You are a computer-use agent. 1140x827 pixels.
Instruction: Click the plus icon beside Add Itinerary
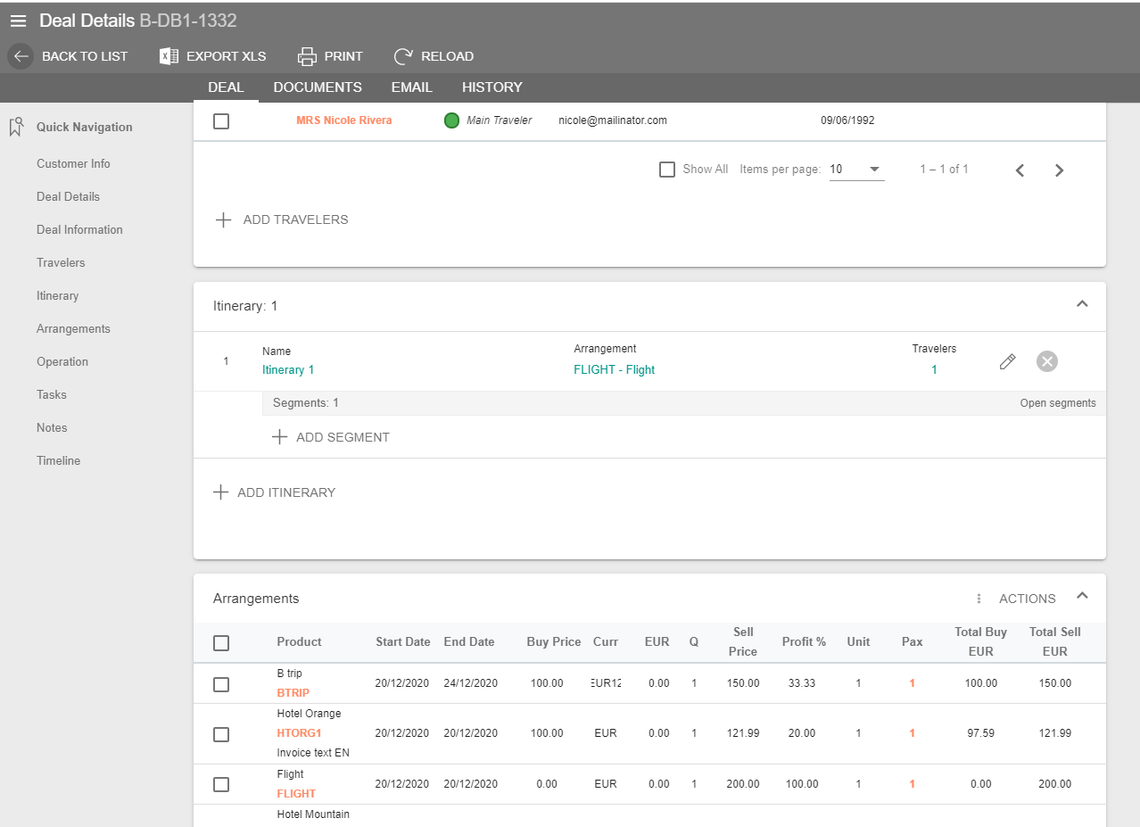pyautogui.click(x=220, y=492)
